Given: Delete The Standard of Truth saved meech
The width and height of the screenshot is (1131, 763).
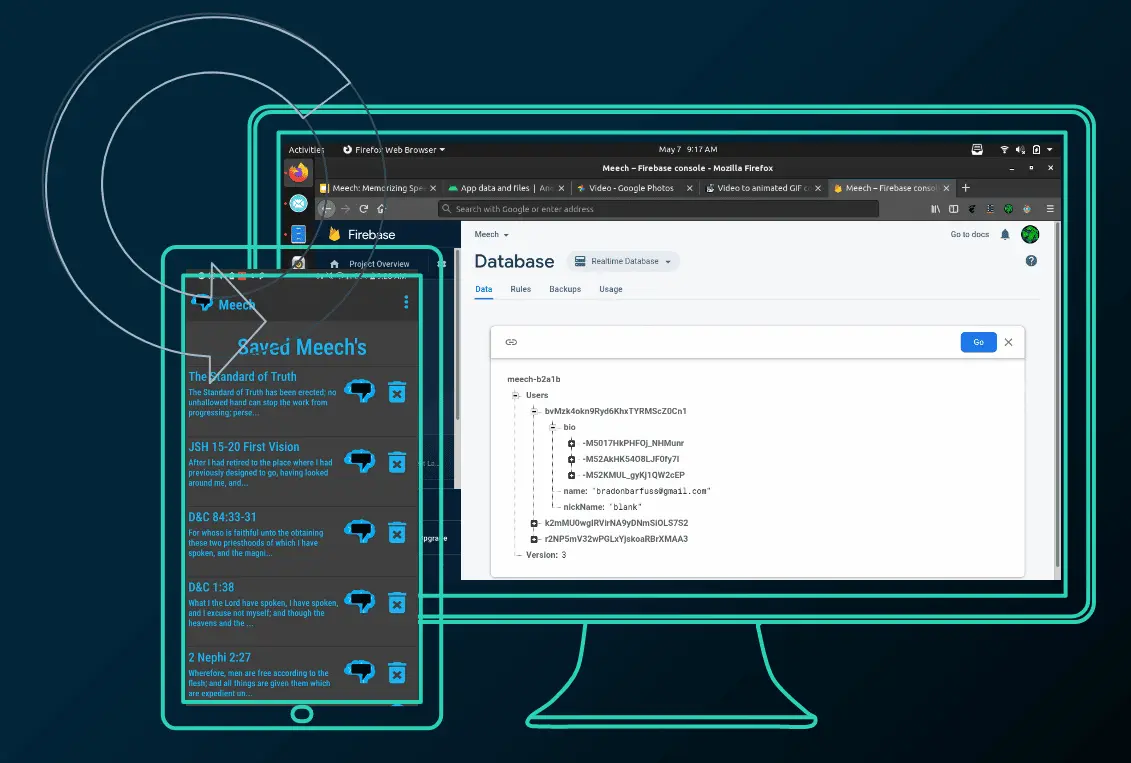Looking at the screenshot, I should (x=397, y=392).
